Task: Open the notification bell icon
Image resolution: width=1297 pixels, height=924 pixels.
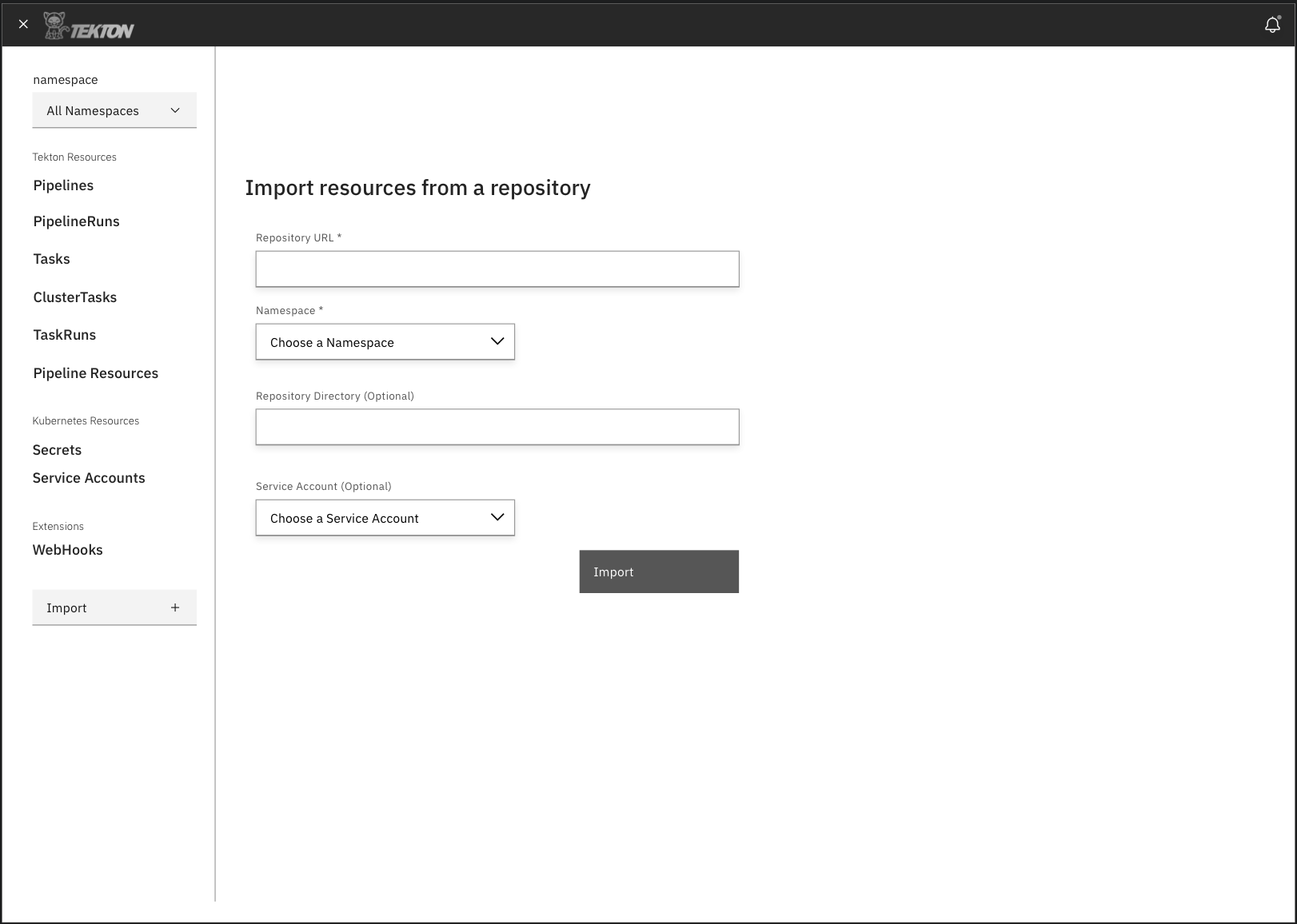Action: pyautogui.click(x=1272, y=24)
